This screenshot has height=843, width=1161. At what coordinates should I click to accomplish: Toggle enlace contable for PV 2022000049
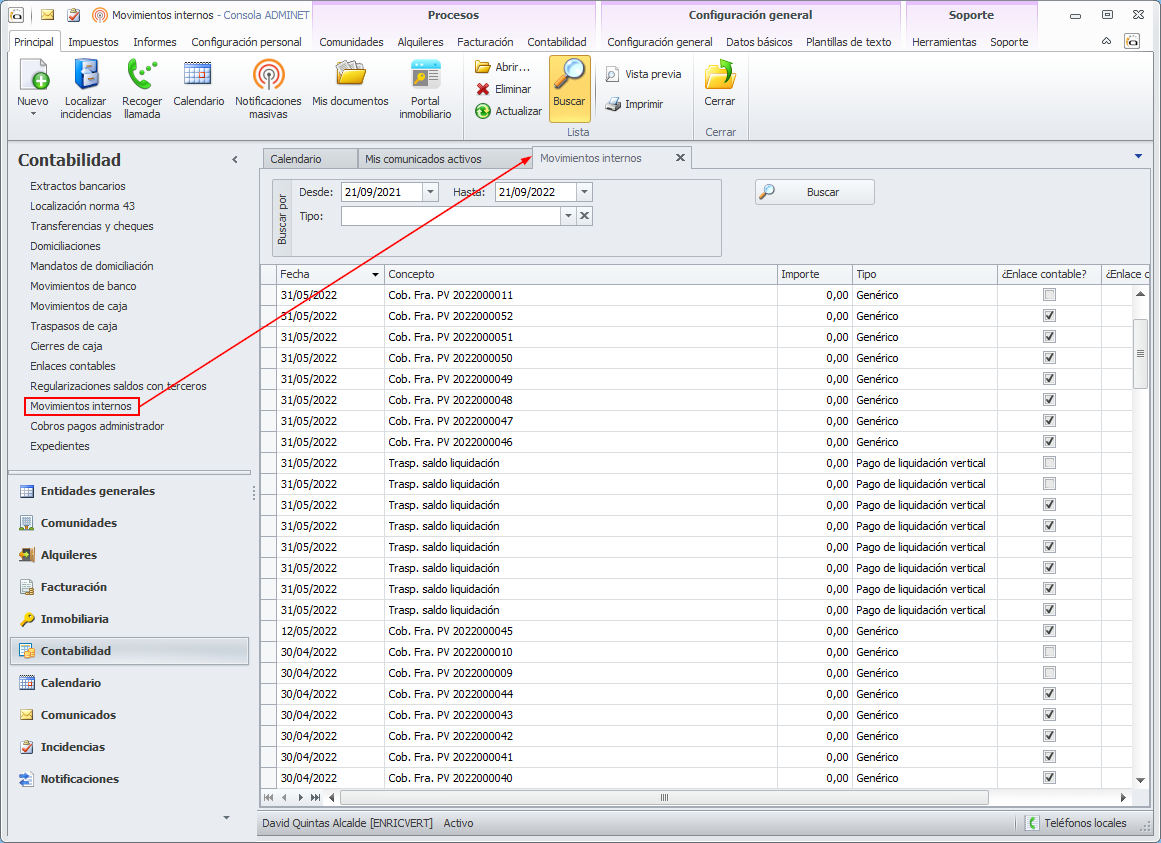click(x=1049, y=378)
